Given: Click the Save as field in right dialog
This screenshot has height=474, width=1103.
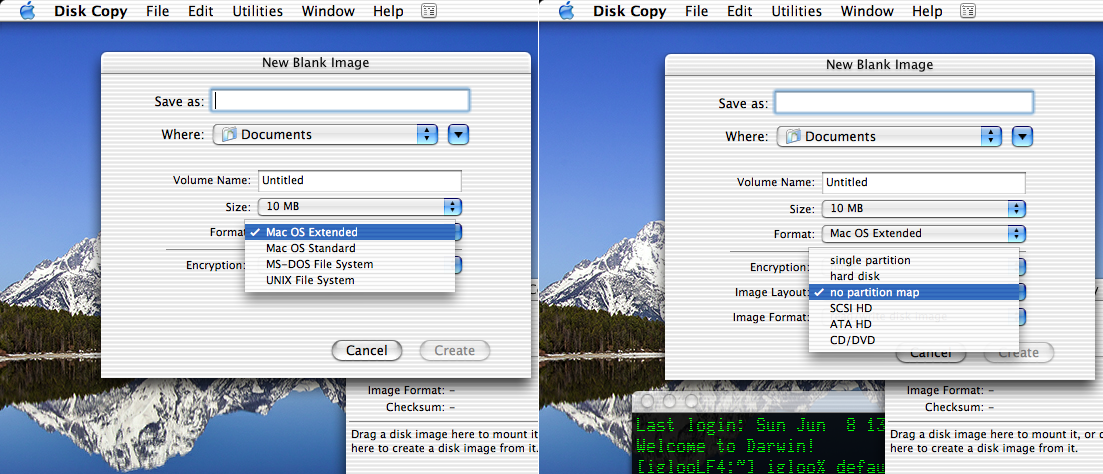Looking at the screenshot, I should pyautogui.click(x=905, y=103).
